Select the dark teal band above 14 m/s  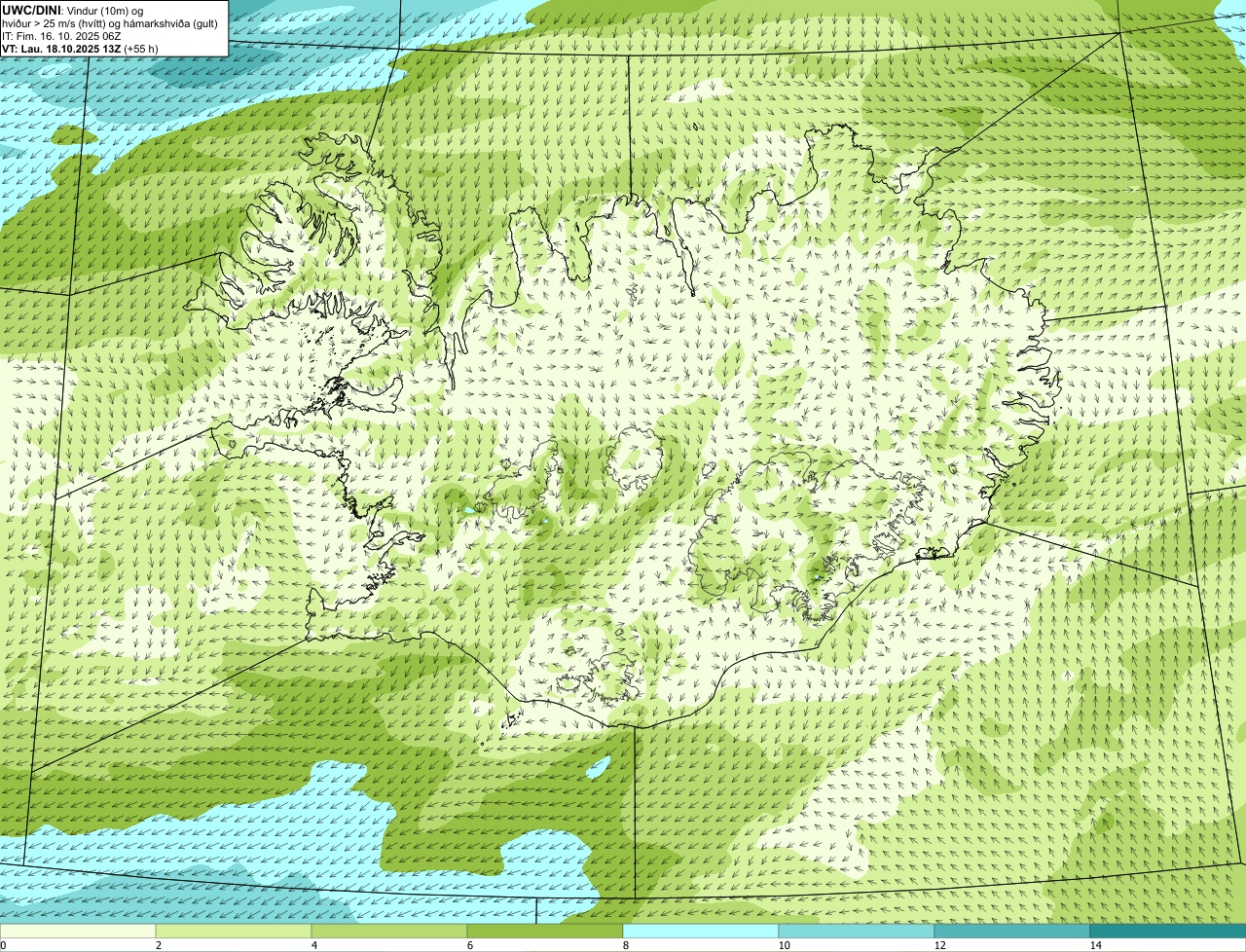point(1168,931)
